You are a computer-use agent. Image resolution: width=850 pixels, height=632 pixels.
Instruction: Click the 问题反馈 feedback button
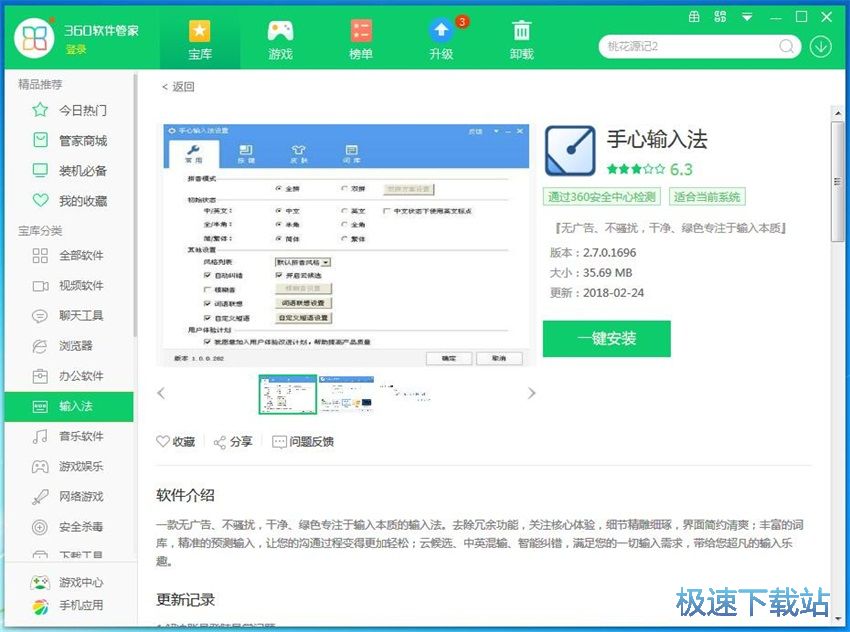(302, 442)
